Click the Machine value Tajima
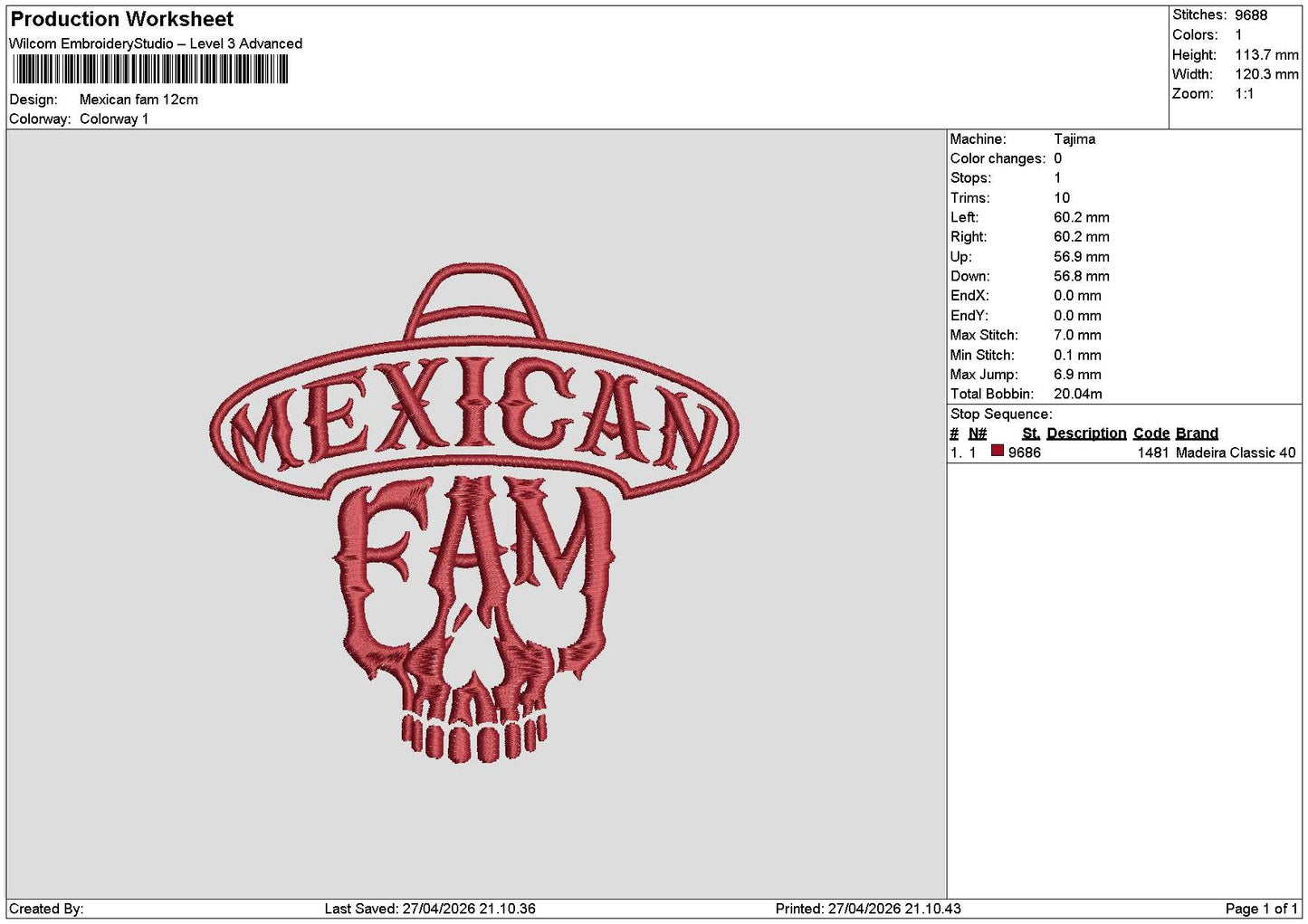The image size is (1308, 924). tap(1074, 138)
